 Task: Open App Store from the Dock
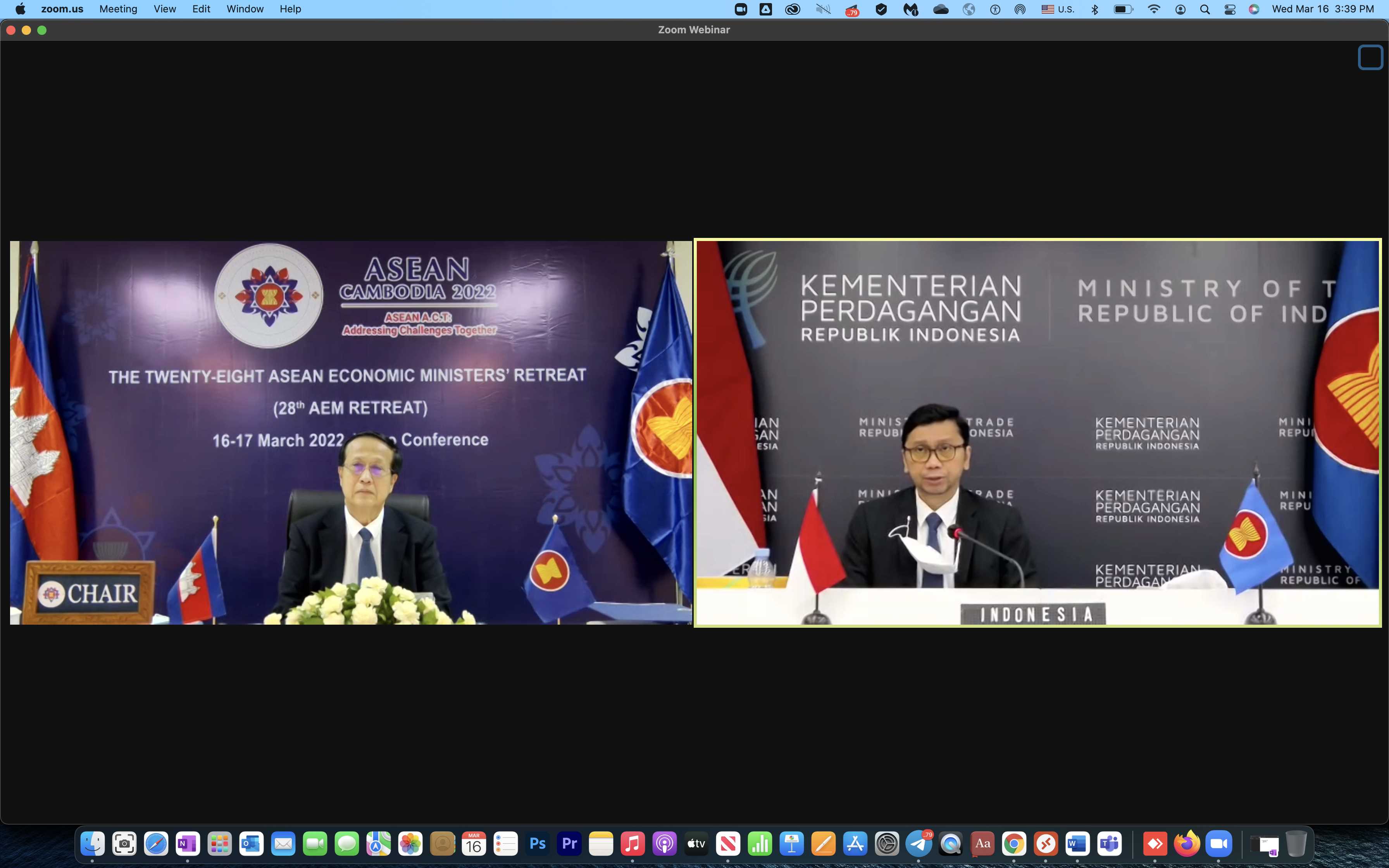pos(855,843)
